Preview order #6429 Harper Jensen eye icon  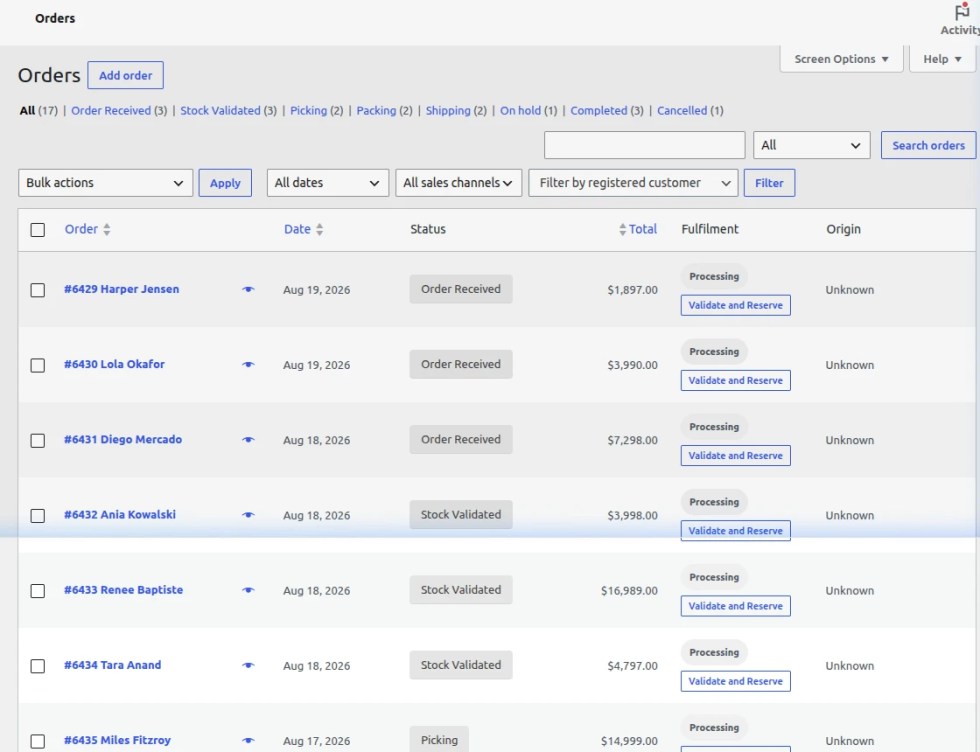tap(248, 289)
